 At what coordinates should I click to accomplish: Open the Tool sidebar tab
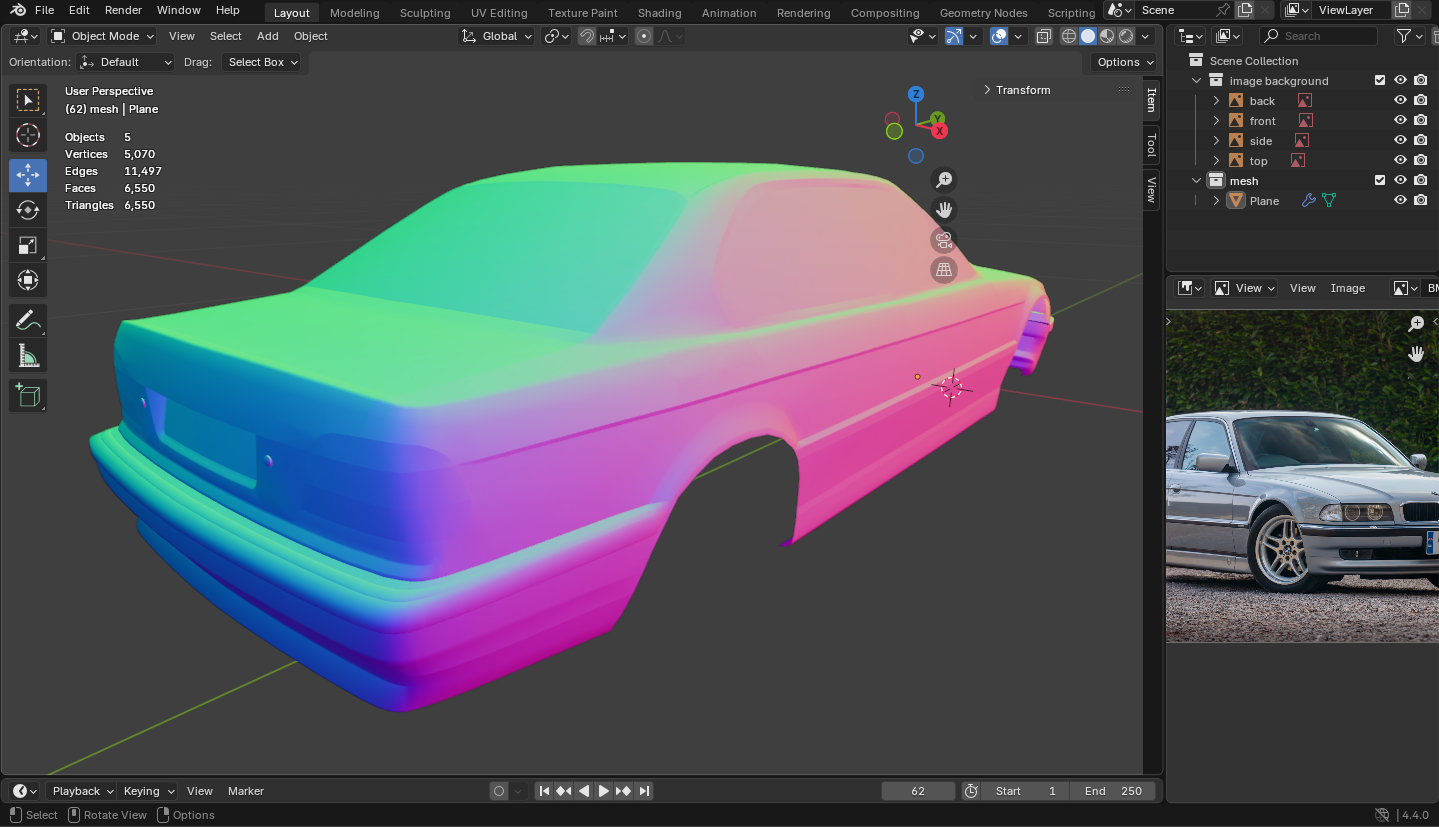click(x=1151, y=145)
